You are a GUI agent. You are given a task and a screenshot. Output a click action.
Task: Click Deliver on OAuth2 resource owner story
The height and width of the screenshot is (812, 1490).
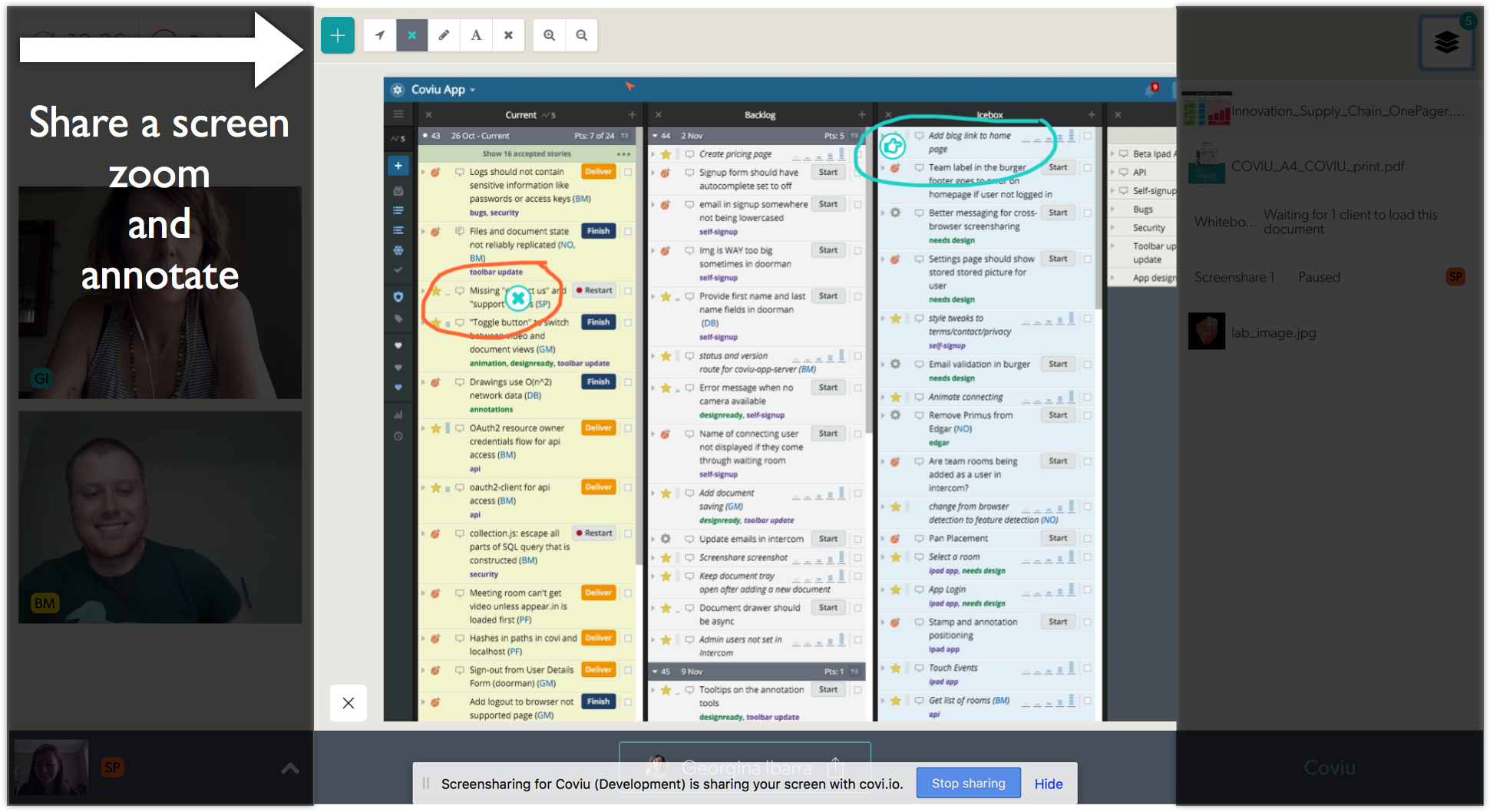click(x=598, y=428)
